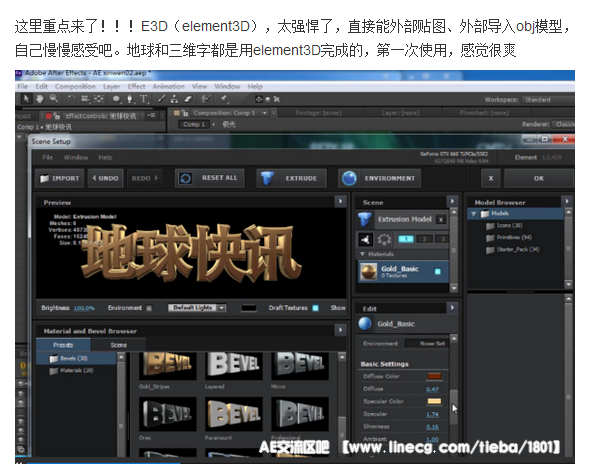
Task: Click the particle replicator dotted-circle icon
Action: [x=384, y=239]
